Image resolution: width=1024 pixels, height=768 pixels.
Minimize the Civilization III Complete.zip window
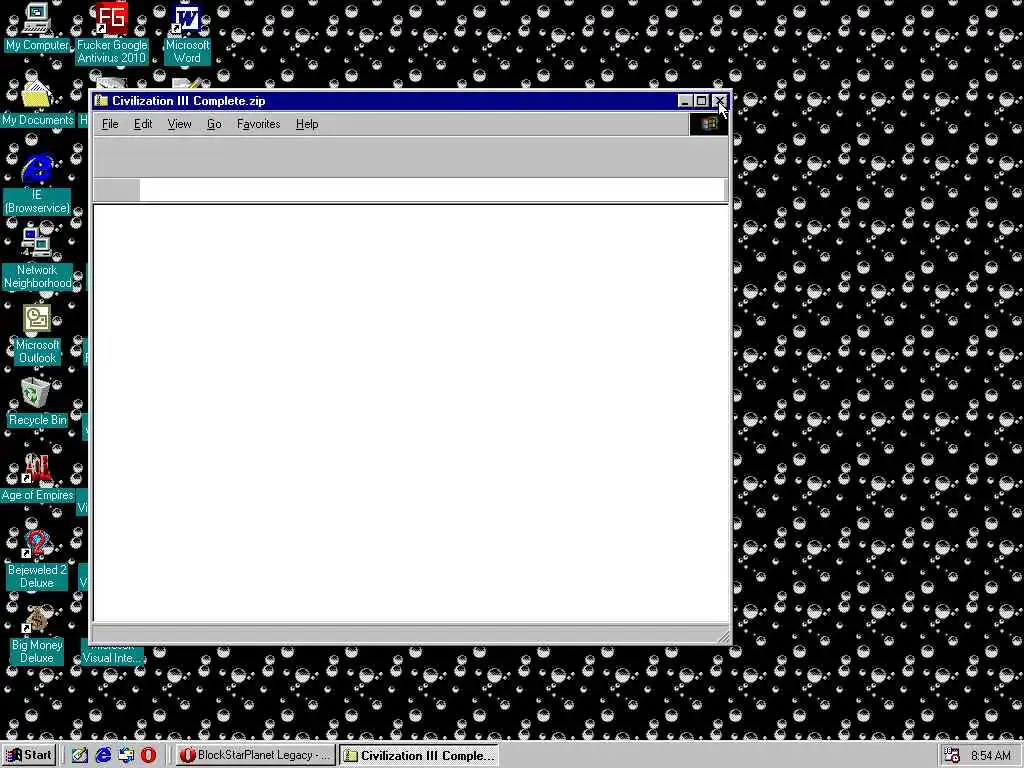click(684, 101)
